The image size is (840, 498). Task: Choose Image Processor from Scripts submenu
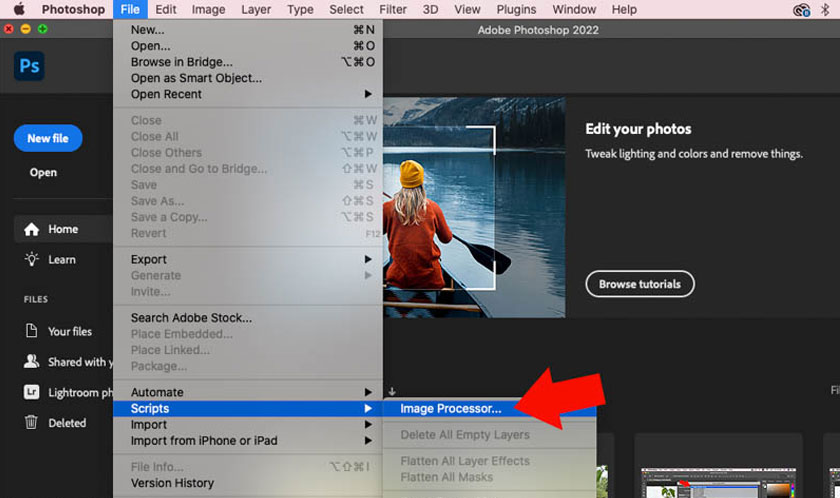[x=450, y=408]
